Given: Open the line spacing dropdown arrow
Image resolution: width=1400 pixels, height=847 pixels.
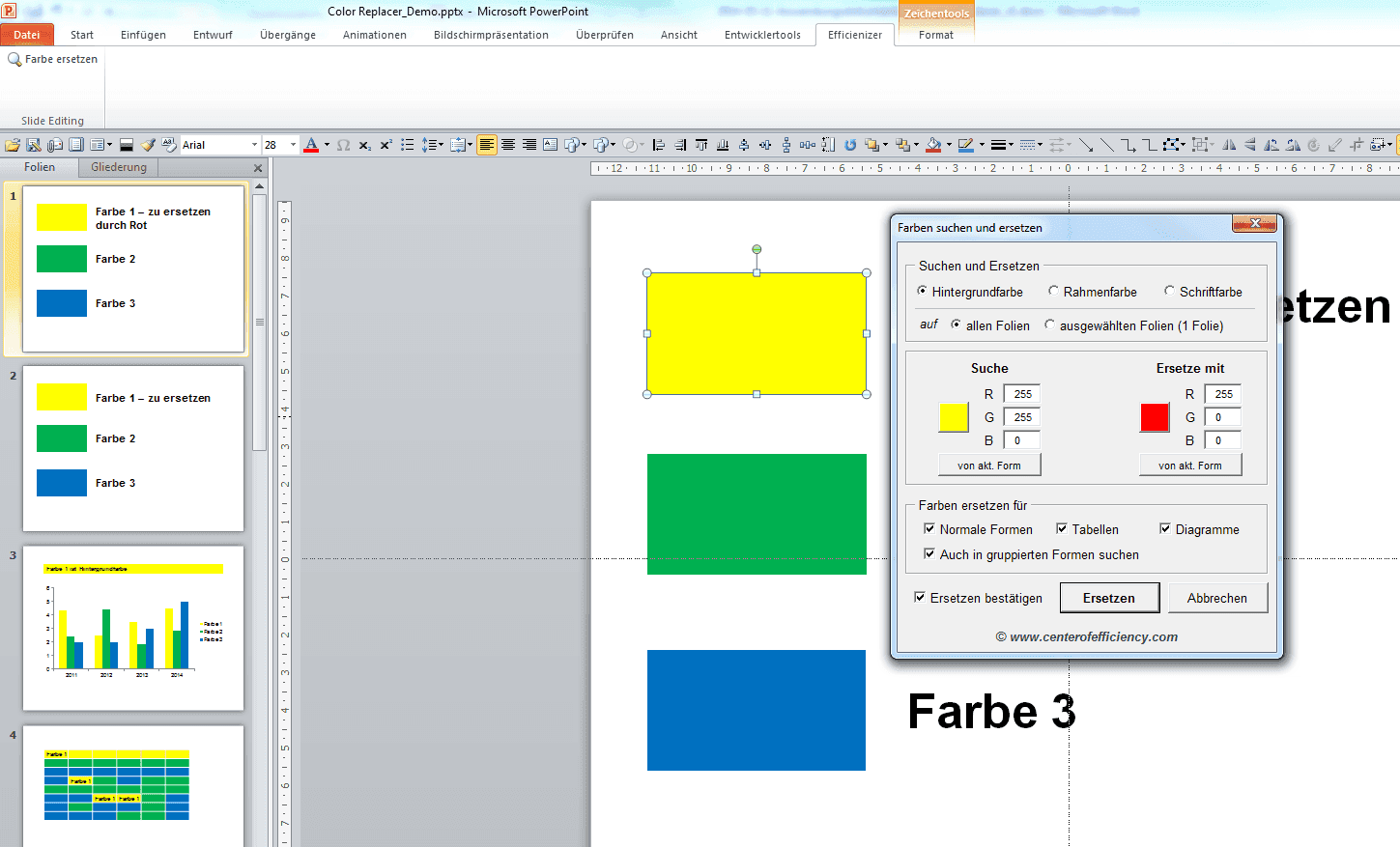Looking at the screenshot, I should click(x=441, y=145).
